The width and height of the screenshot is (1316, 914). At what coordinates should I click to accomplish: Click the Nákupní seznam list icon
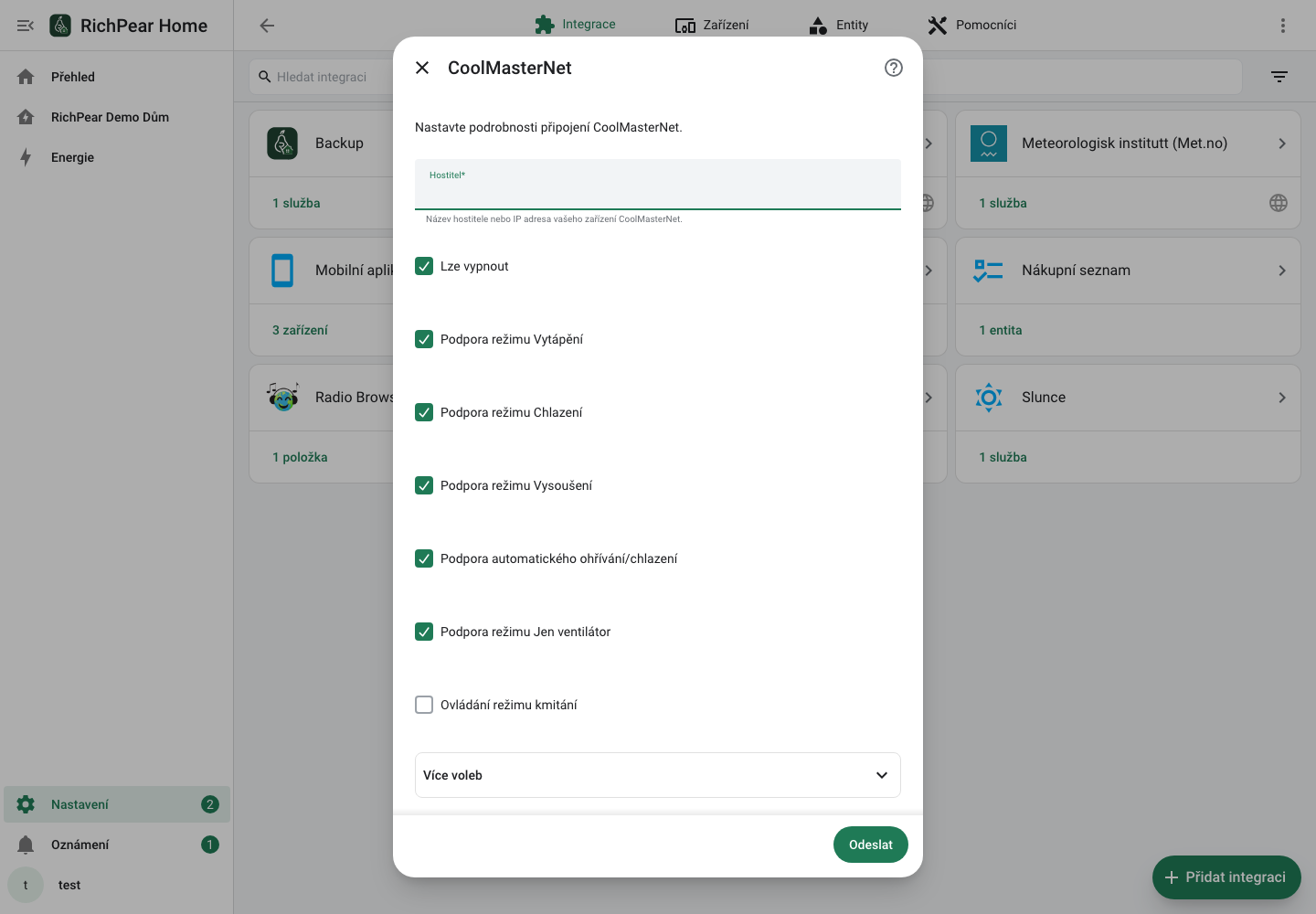click(x=989, y=271)
